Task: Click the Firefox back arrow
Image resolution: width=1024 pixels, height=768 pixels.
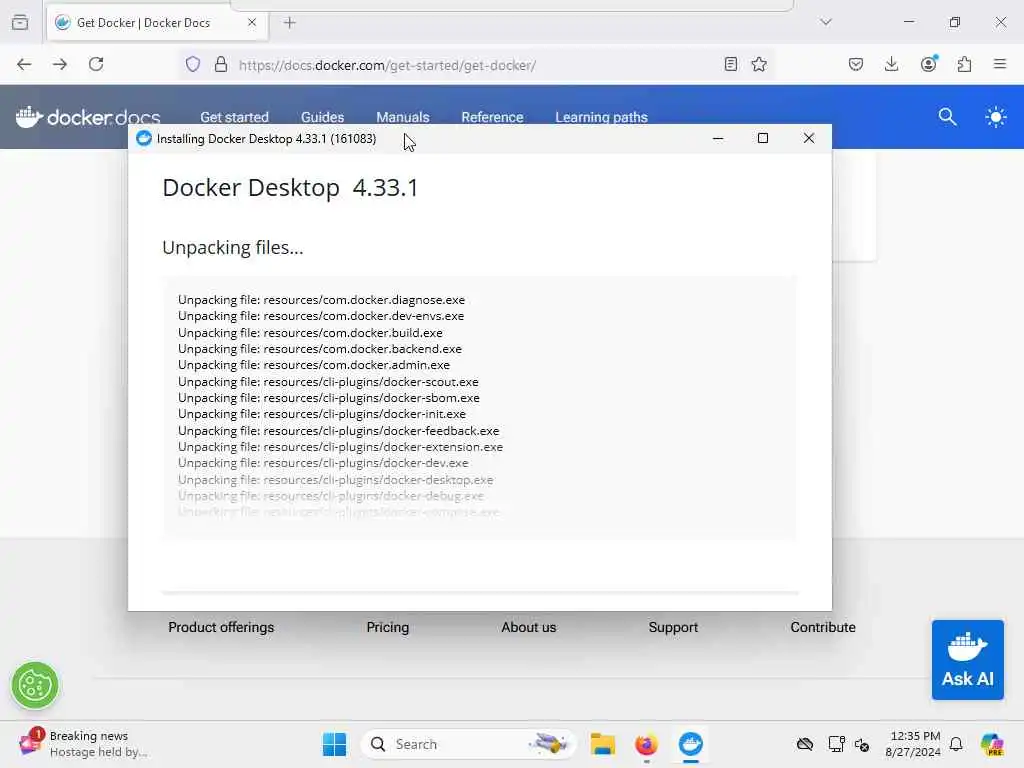Action: pyautogui.click(x=24, y=64)
